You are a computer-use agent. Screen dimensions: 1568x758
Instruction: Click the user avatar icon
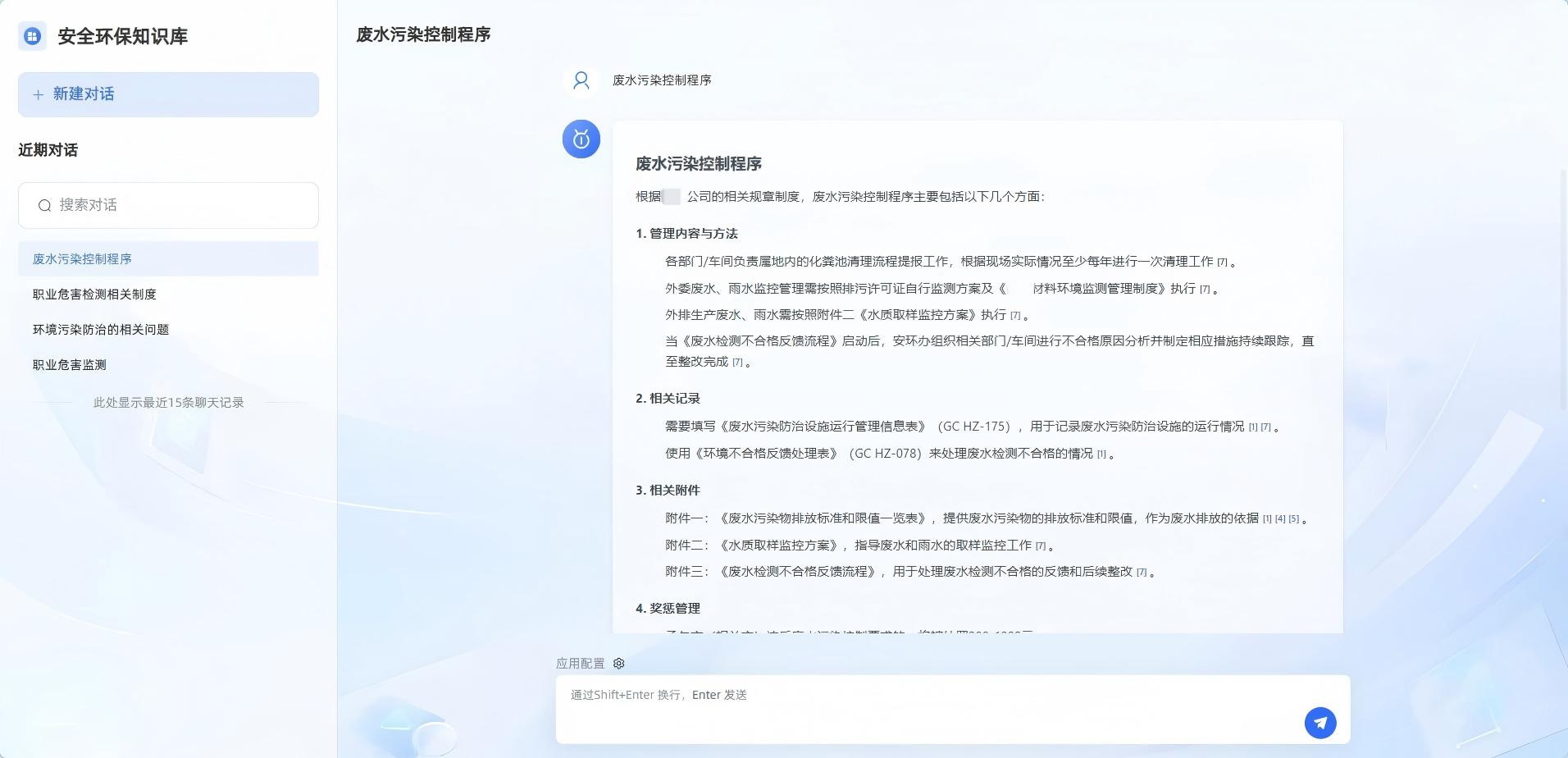pos(581,80)
